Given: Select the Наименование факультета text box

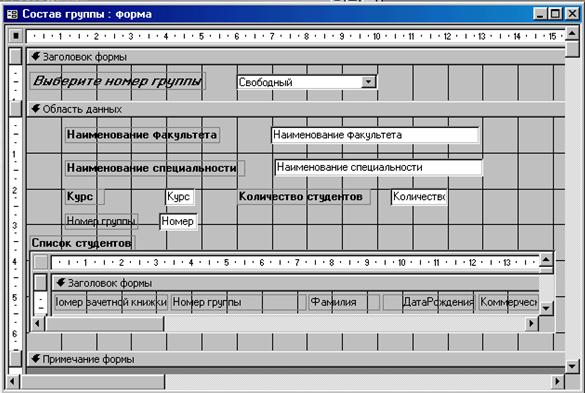Looking at the screenshot, I should click(x=375, y=135).
